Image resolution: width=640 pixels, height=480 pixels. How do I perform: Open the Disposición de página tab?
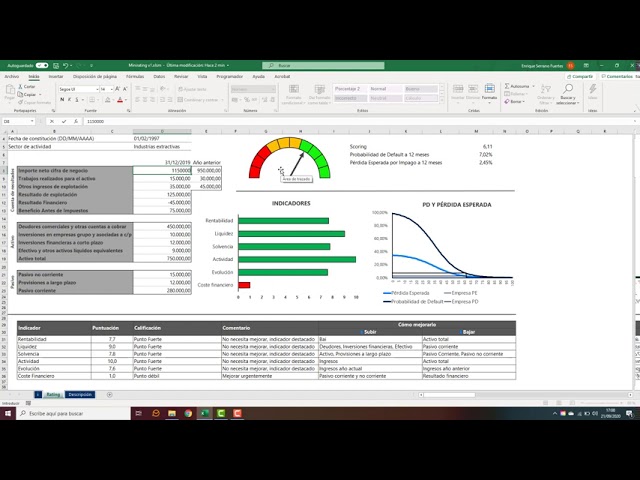click(95, 76)
